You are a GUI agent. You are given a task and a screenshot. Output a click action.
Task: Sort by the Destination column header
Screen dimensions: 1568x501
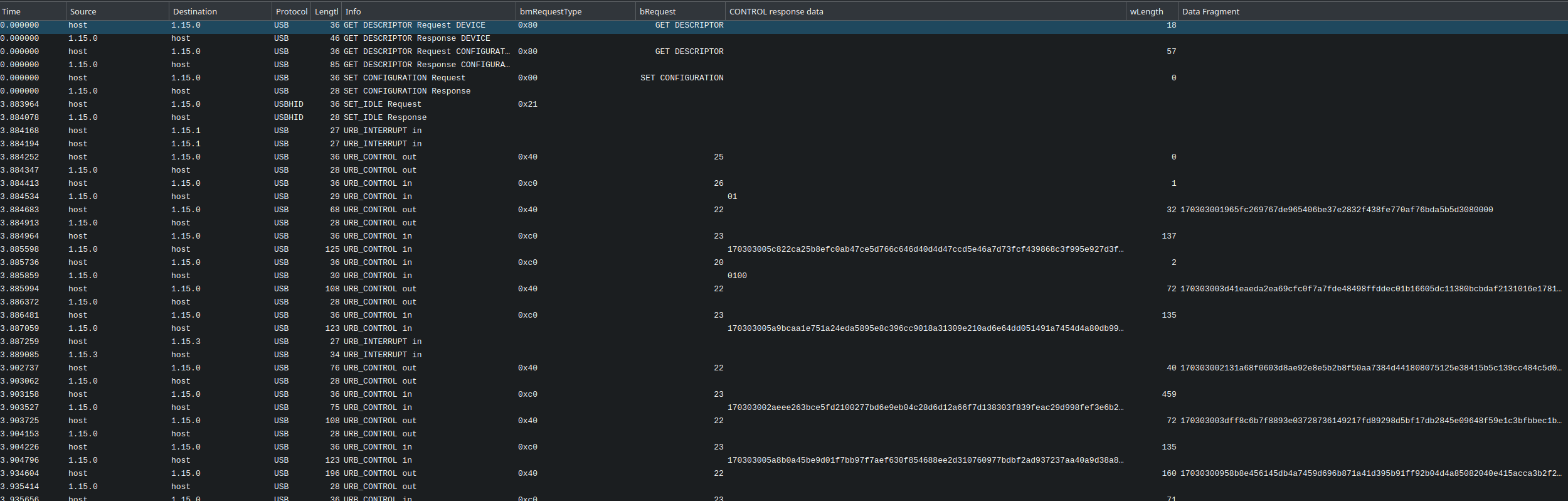click(x=220, y=11)
